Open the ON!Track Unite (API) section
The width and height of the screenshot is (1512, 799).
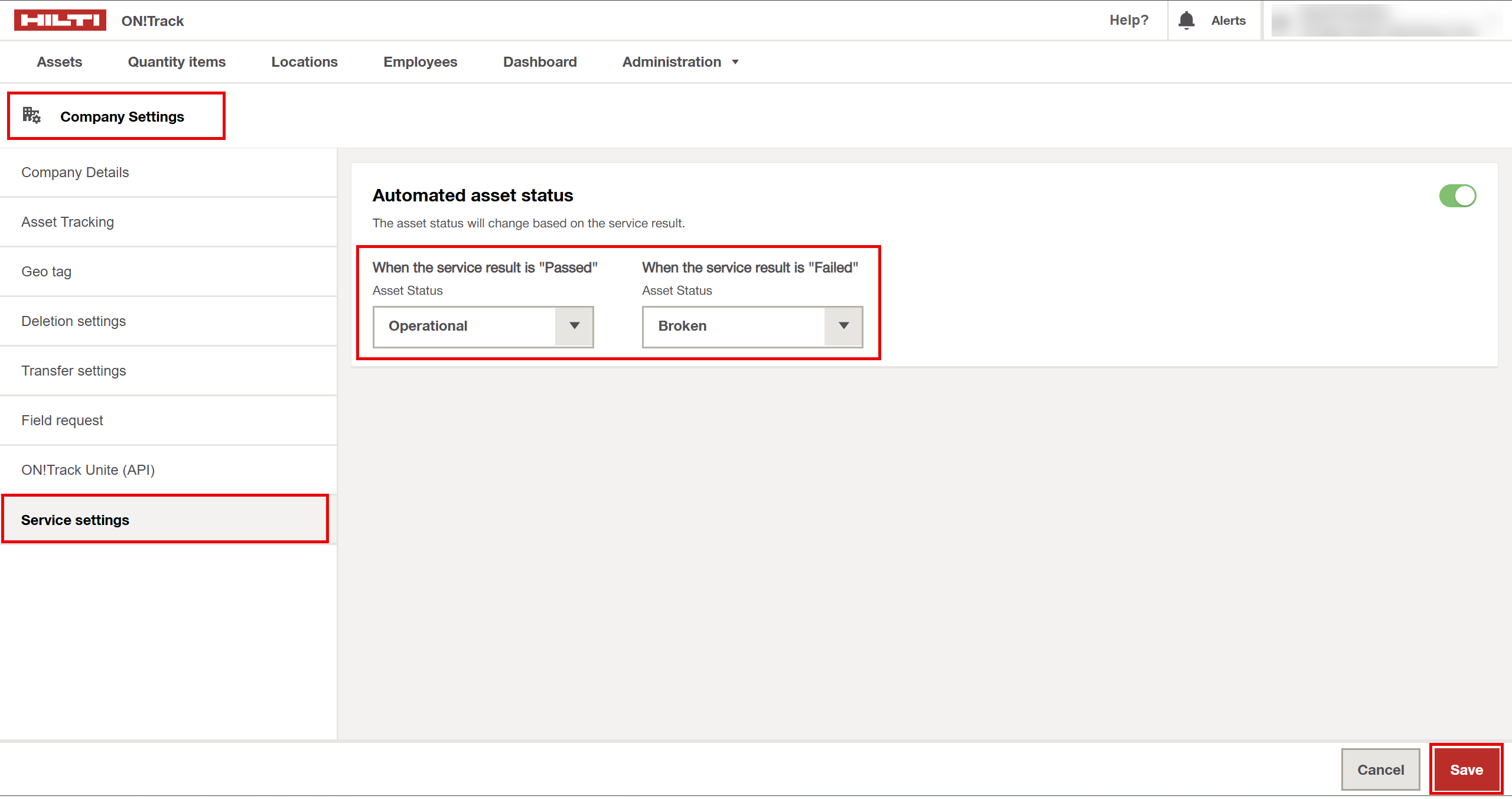click(x=88, y=470)
